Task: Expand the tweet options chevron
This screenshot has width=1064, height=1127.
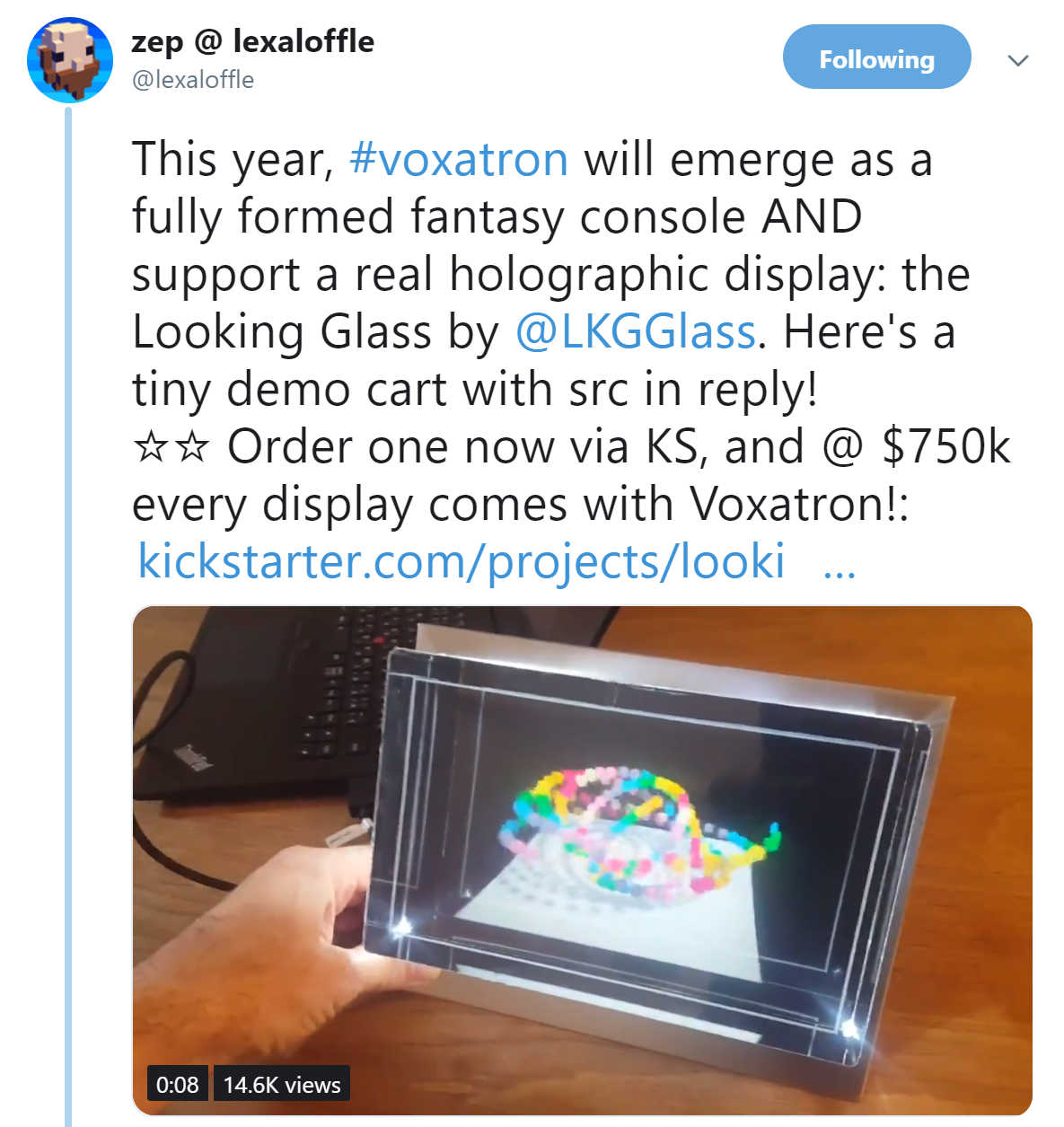Action: (1017, 60)
